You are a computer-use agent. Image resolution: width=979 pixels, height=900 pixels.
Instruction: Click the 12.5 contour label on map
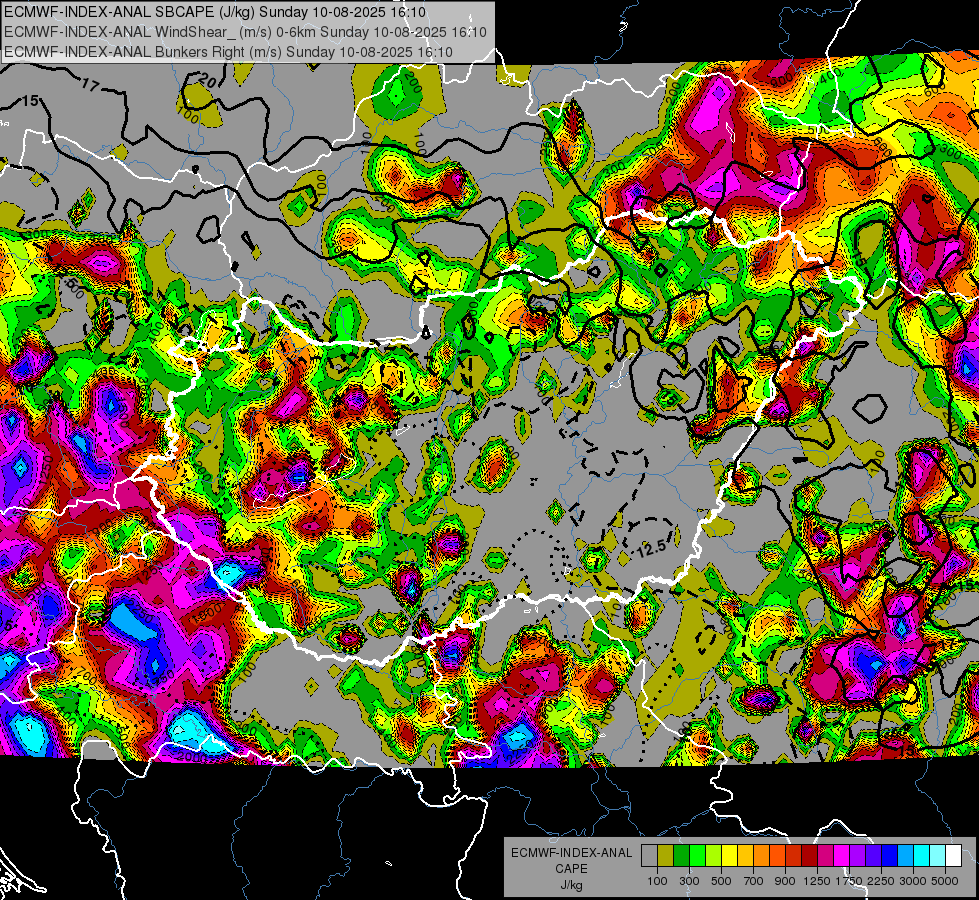pyautogui.click(x=651, y=549)
